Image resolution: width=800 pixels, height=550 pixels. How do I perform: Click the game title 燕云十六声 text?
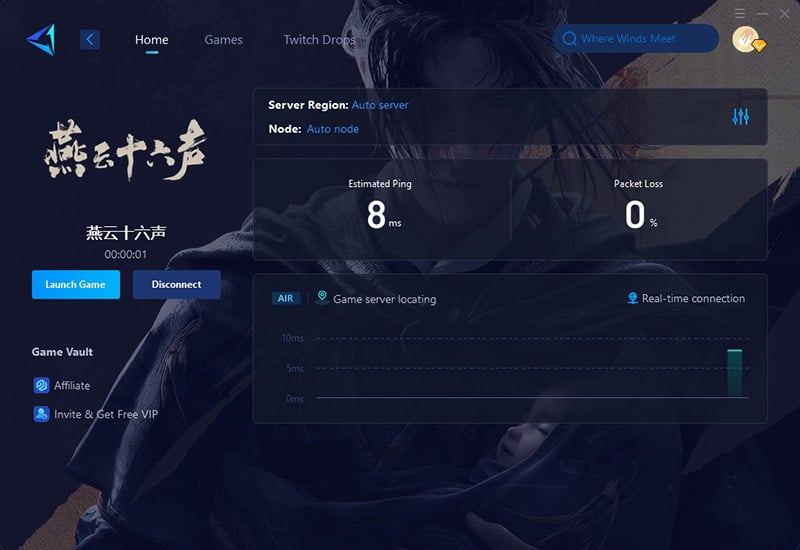point(126,233)
